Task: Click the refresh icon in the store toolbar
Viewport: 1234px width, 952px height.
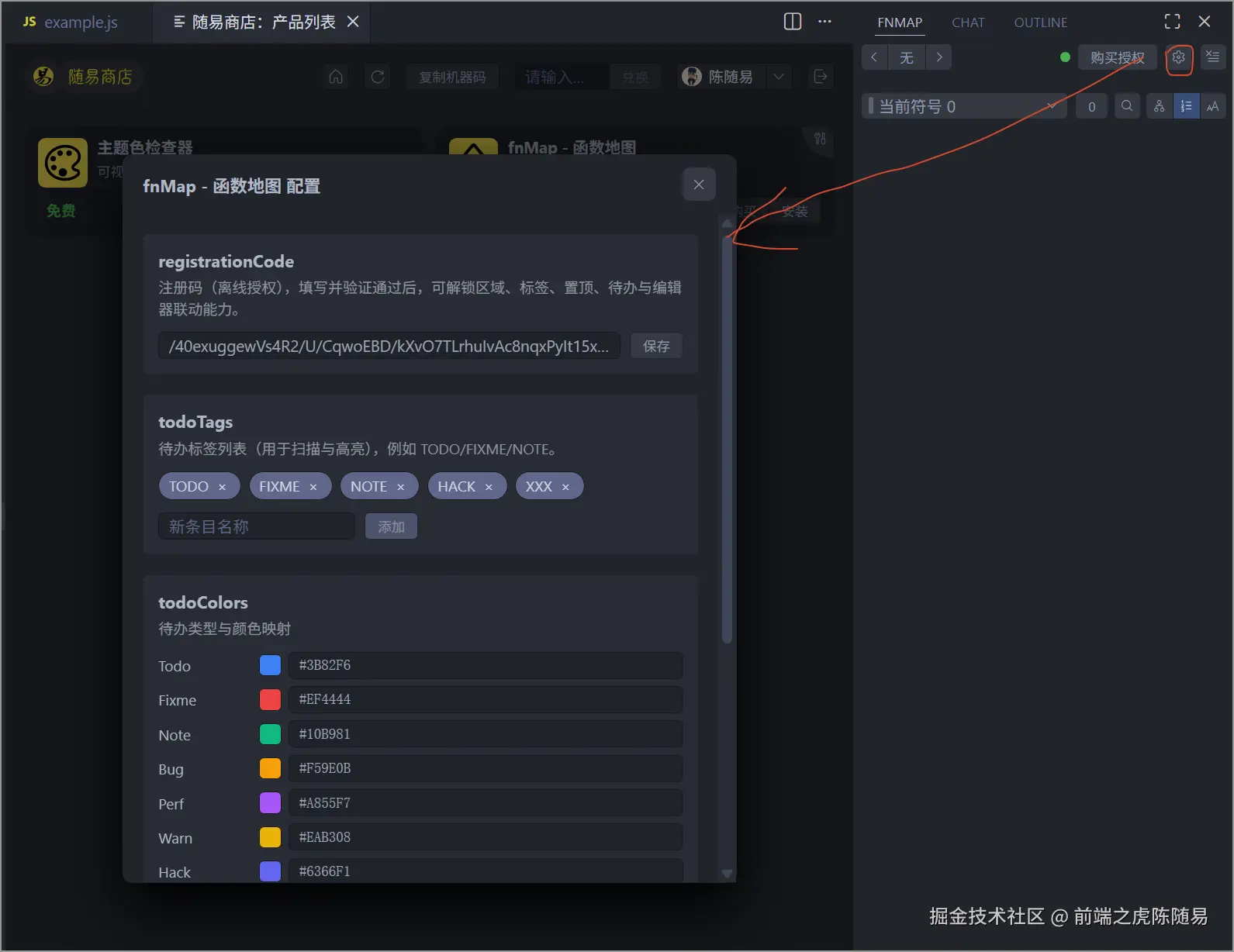Action: coord(378,77)
